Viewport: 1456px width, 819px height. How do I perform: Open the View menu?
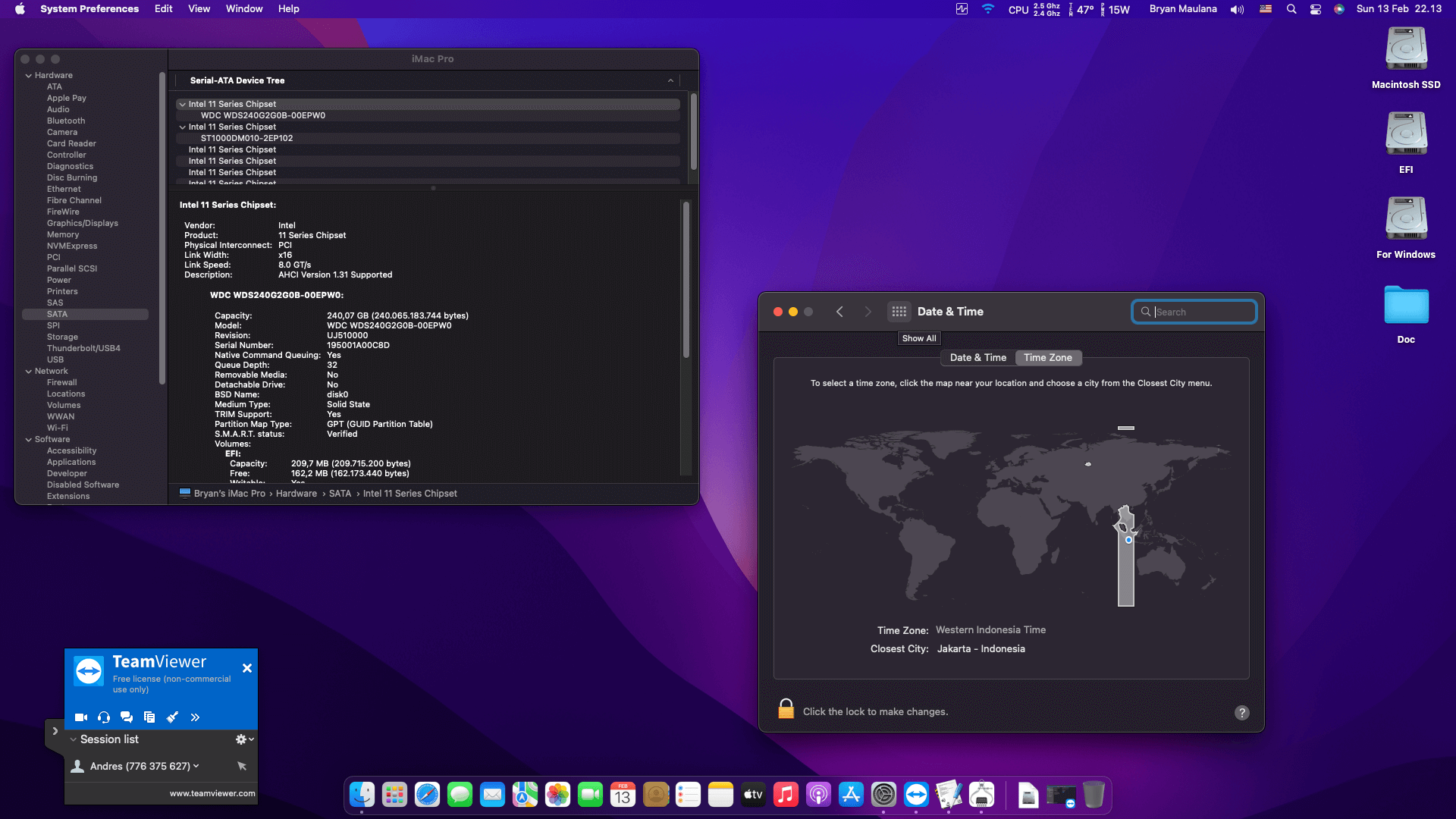point(199,9)
